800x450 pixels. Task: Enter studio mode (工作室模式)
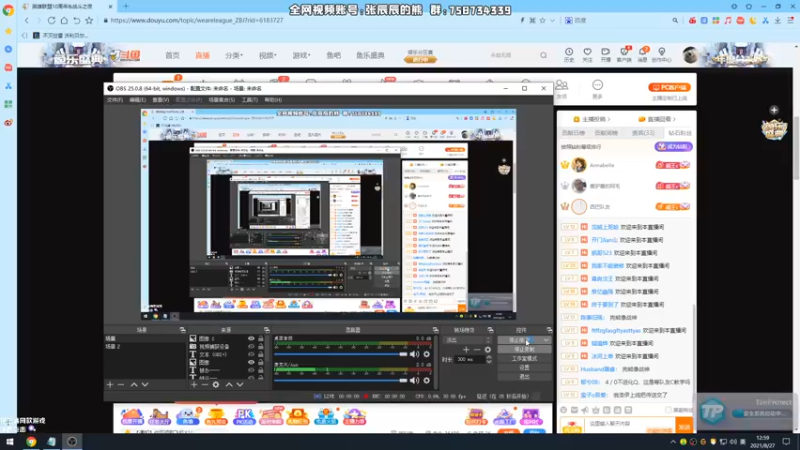click(x=524, y=359)
